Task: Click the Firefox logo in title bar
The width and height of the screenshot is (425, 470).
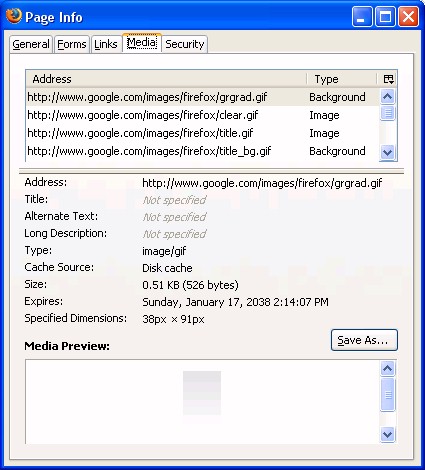Action: point(14,16)
